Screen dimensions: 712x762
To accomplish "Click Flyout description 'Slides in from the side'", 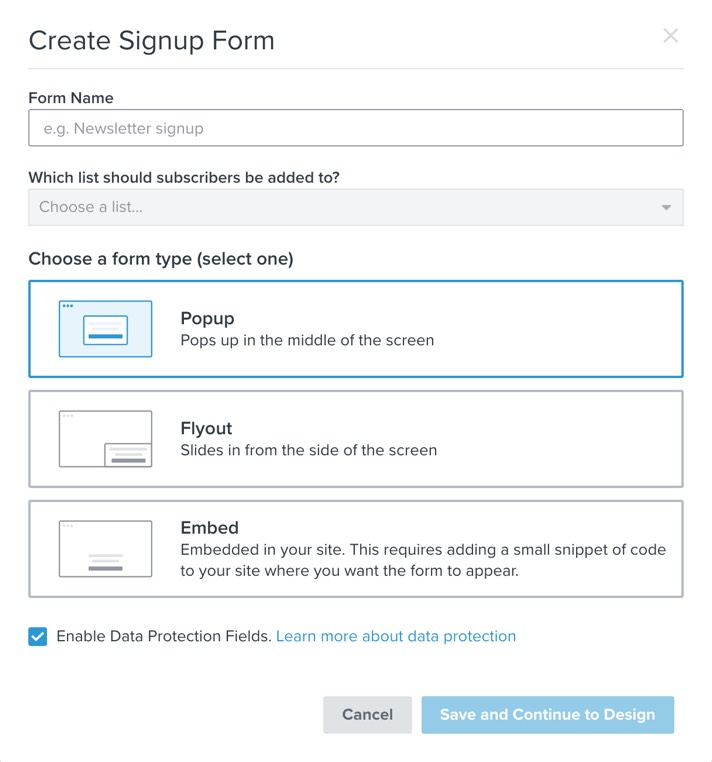I will [308, 450].
